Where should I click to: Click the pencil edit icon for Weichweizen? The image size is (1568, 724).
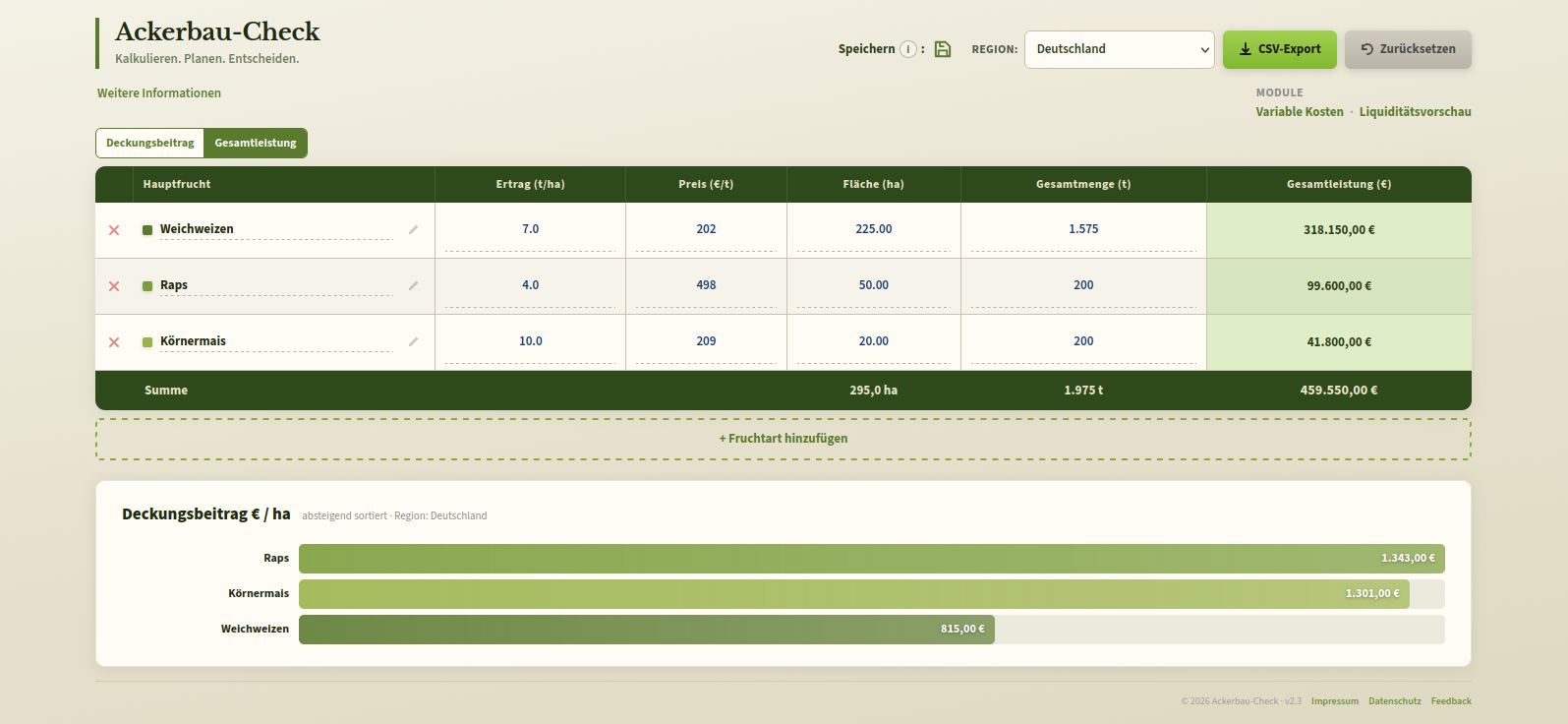click(413, 230)
